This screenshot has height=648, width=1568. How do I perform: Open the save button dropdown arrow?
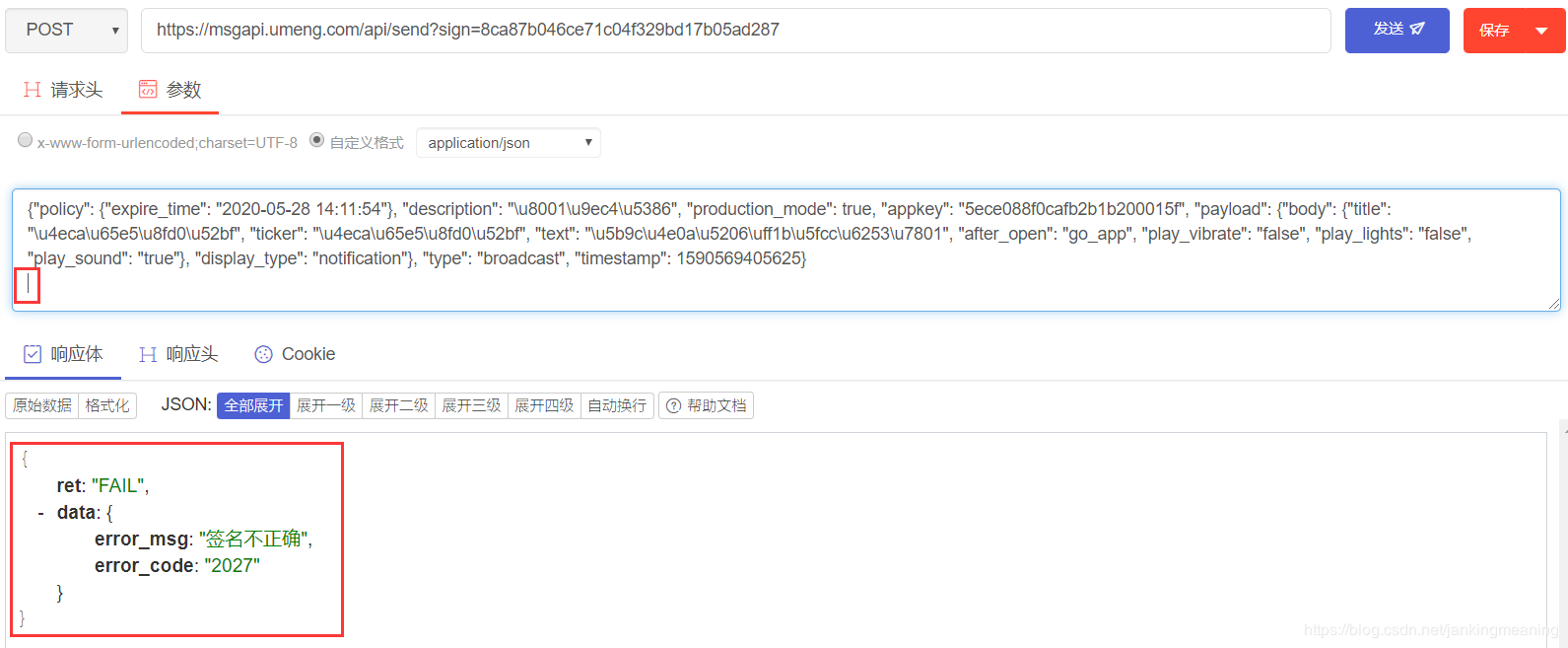coord(1542,31)
